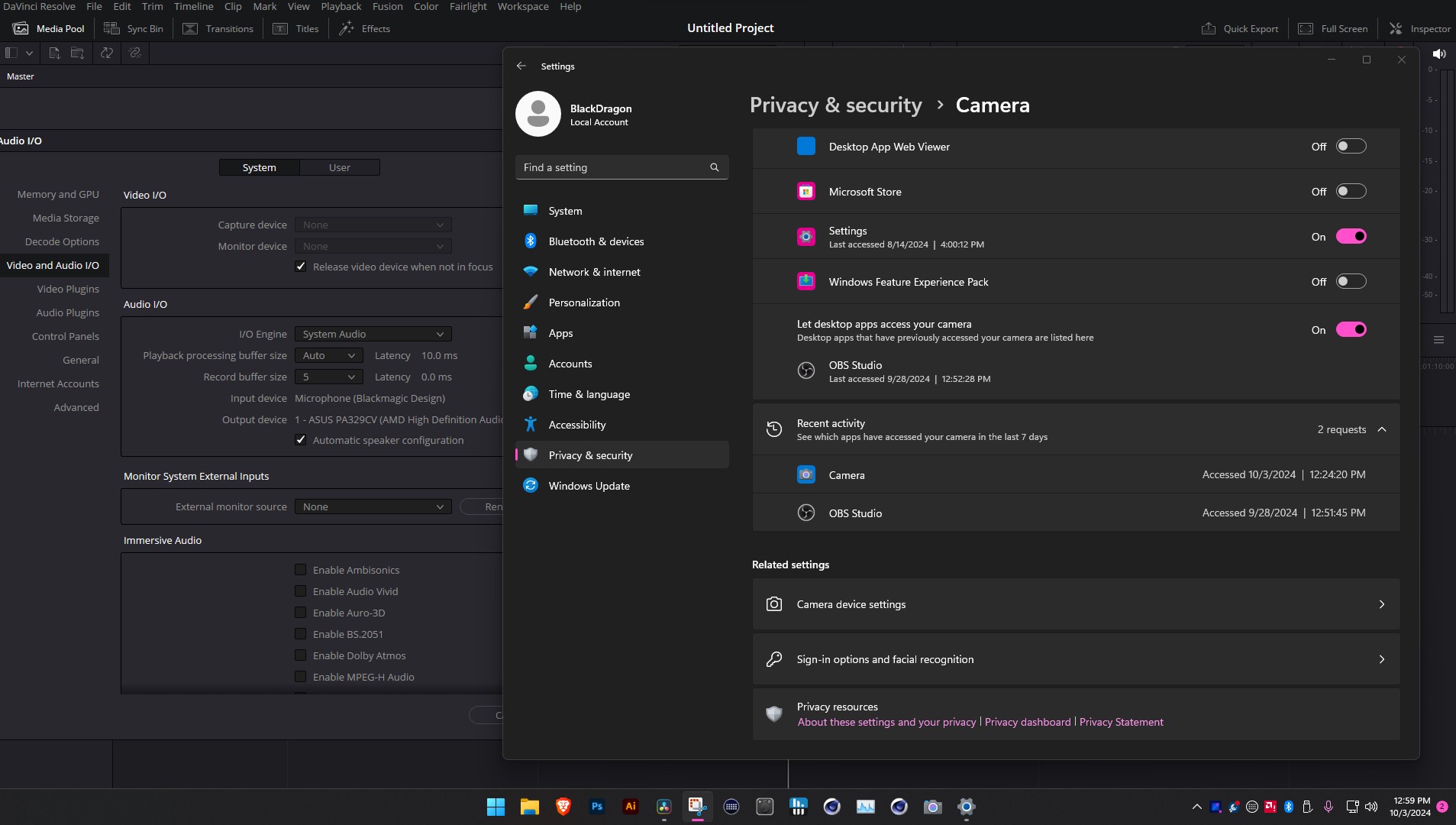
Task: Turn off camera access for Settings app
Action: coord(1351,237)
